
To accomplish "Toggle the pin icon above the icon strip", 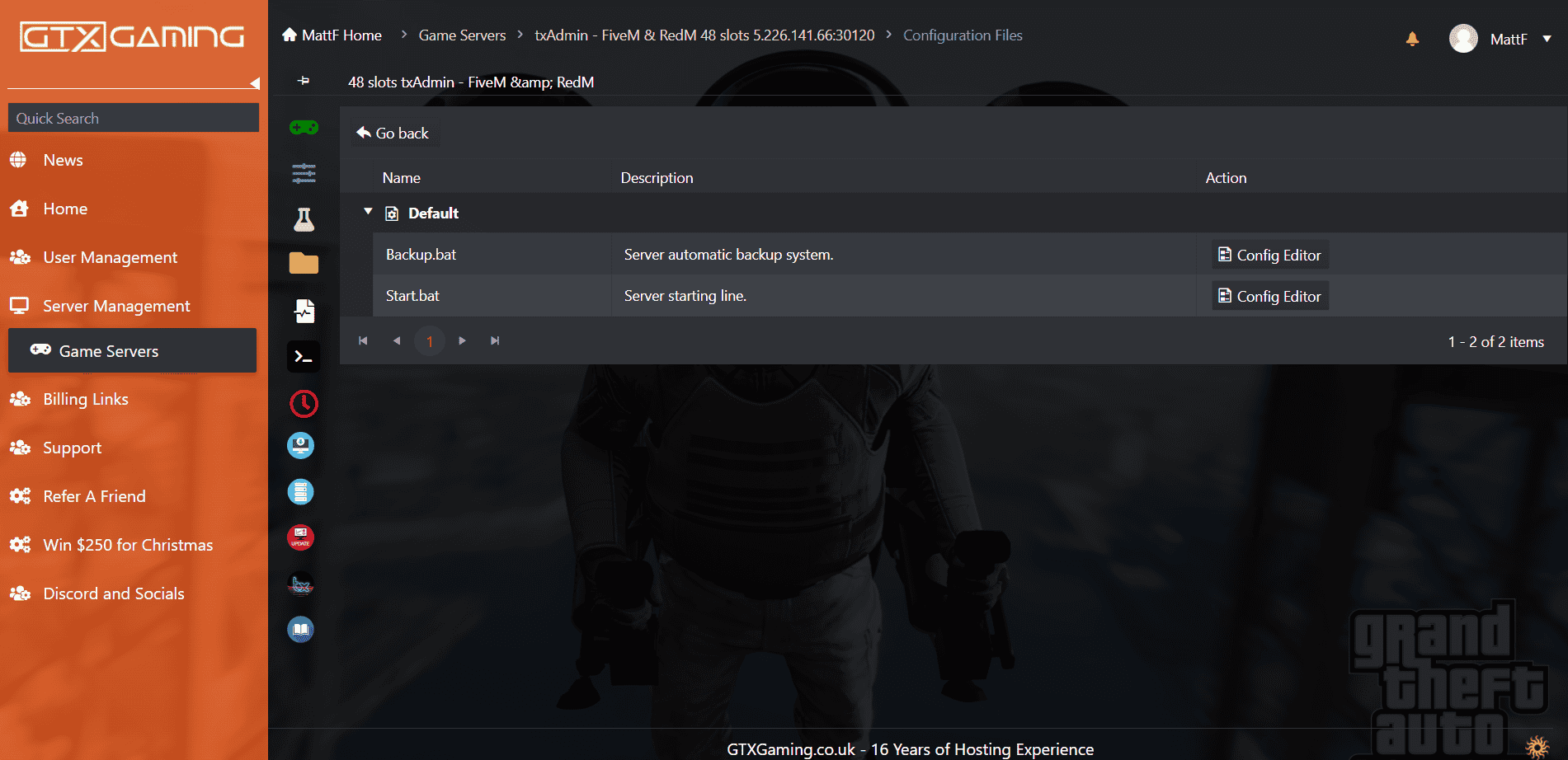I will pyautogui.click(x=304, y=81).
